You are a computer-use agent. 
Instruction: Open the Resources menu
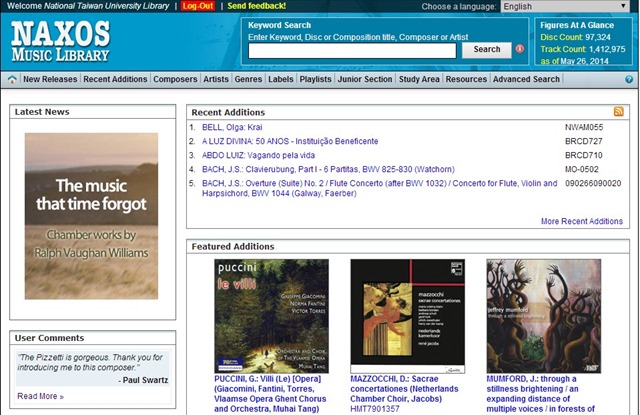(x=466, y=79)
